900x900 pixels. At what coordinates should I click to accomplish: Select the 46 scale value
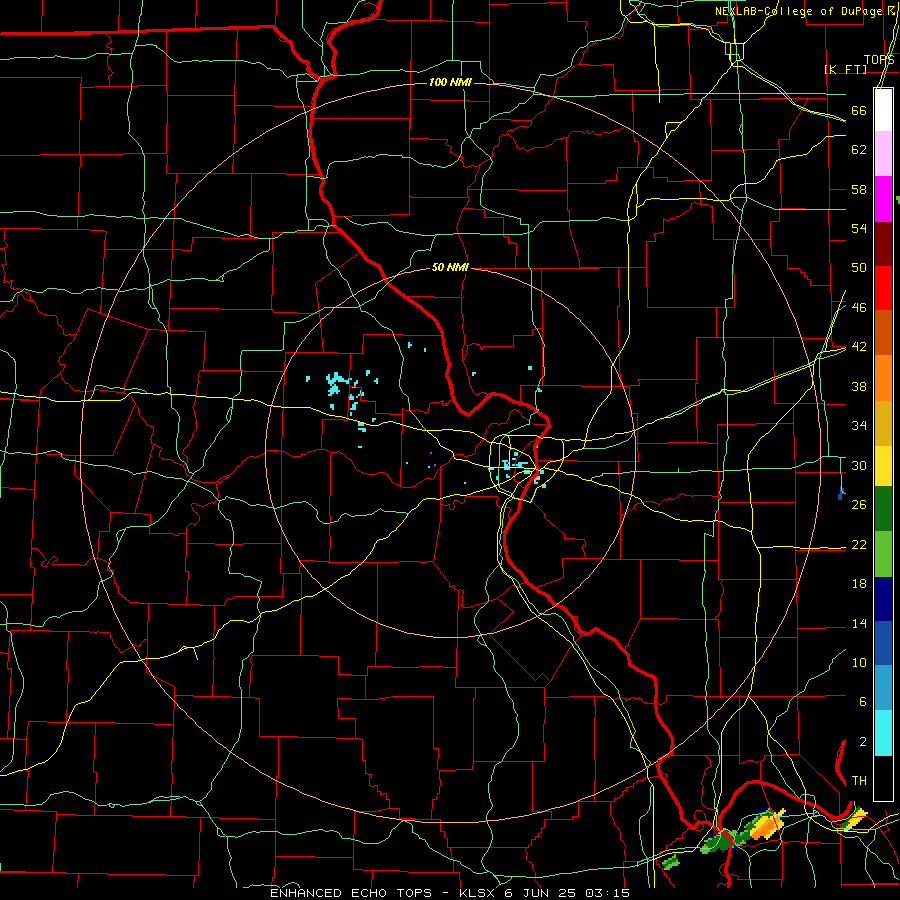click(859, 308)
